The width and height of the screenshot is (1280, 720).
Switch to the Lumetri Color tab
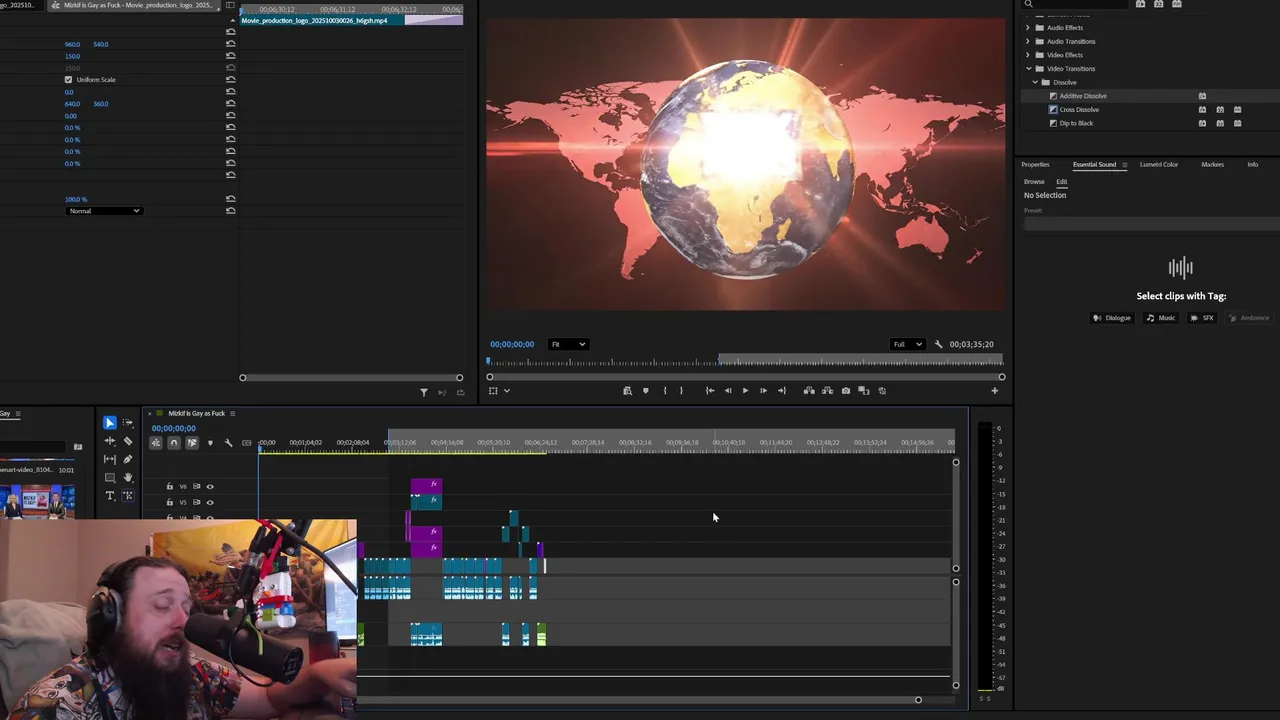tap(1159, 165)
